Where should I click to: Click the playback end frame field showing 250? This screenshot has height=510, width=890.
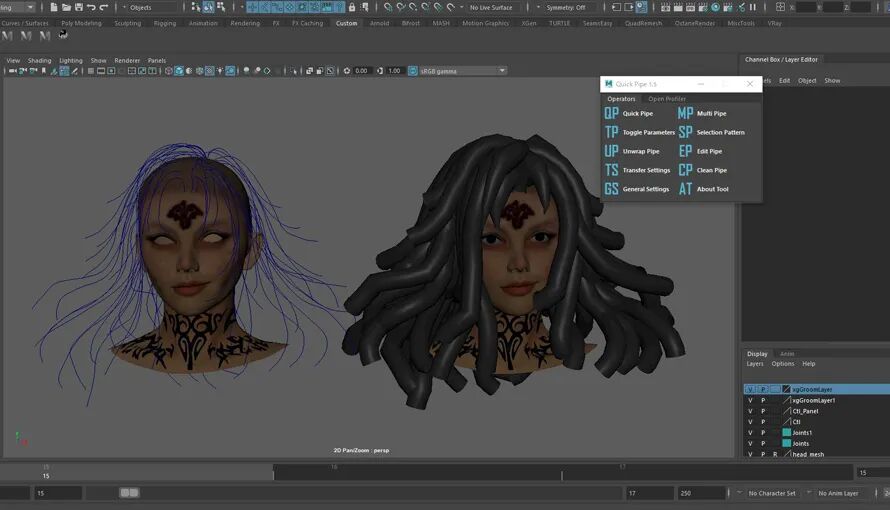coord(701,493)
